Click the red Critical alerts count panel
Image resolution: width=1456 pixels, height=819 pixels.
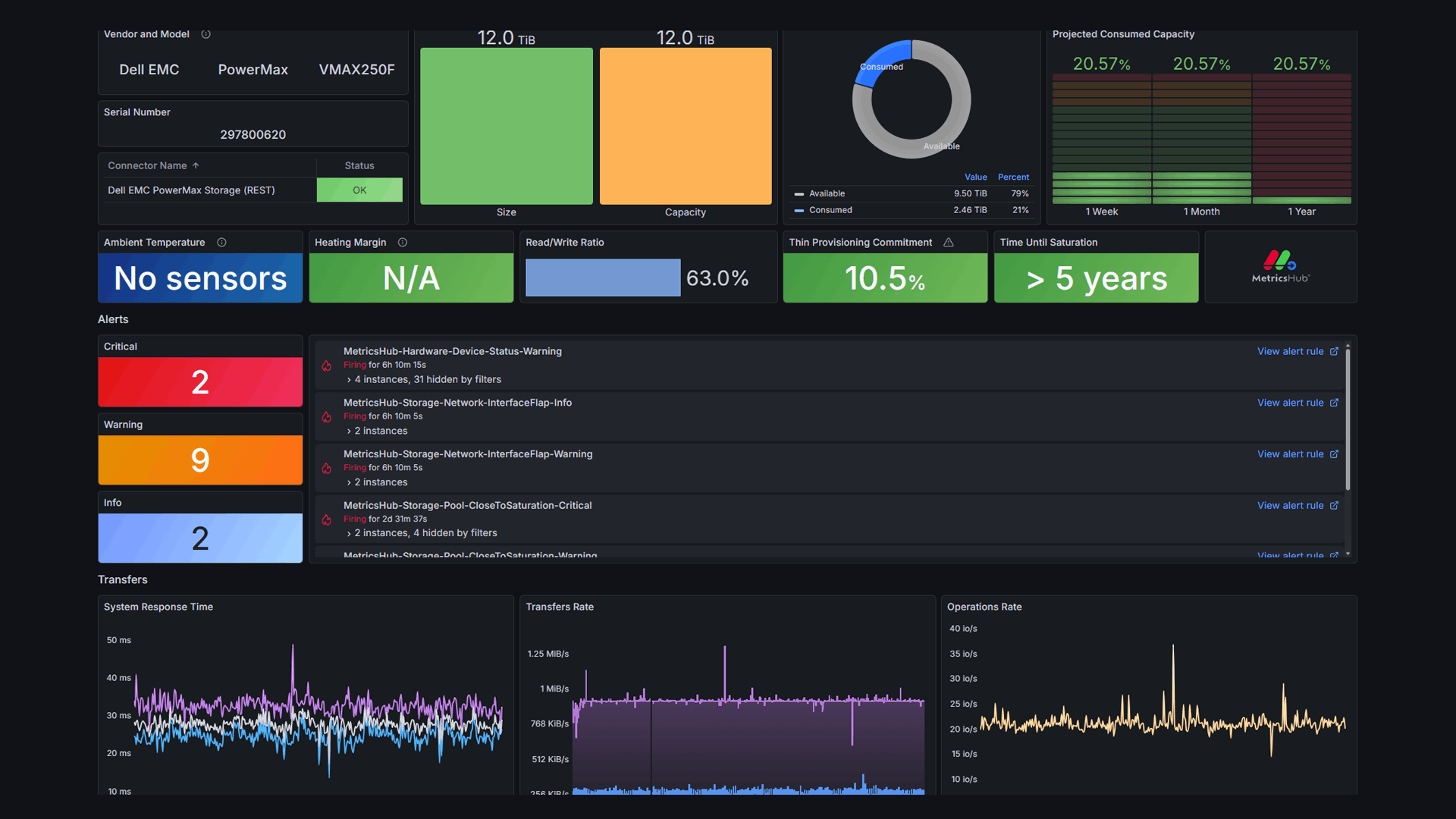pos(200,382)
